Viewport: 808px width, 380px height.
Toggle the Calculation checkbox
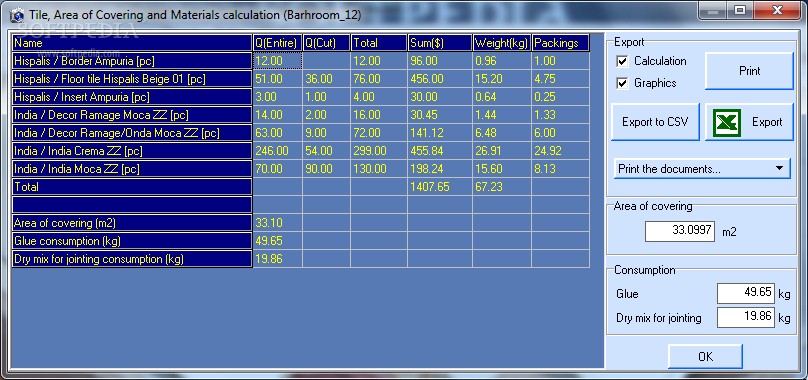click(622, 61)
